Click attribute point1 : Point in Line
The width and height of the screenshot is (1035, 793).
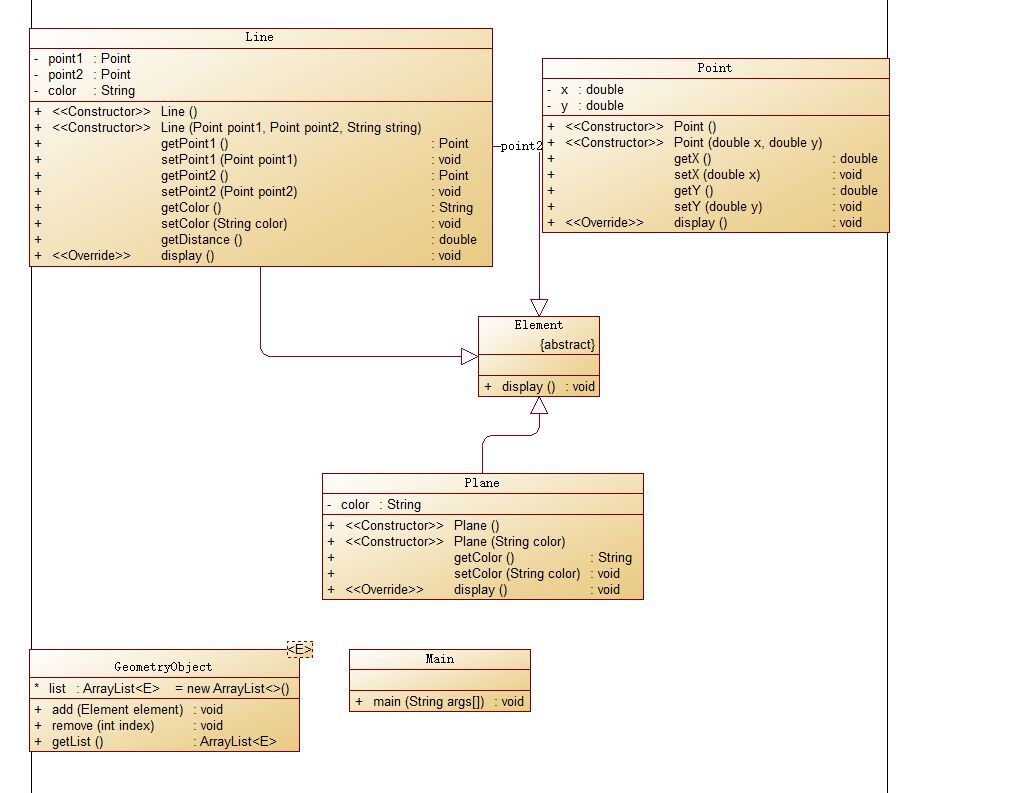coord(83,59)
